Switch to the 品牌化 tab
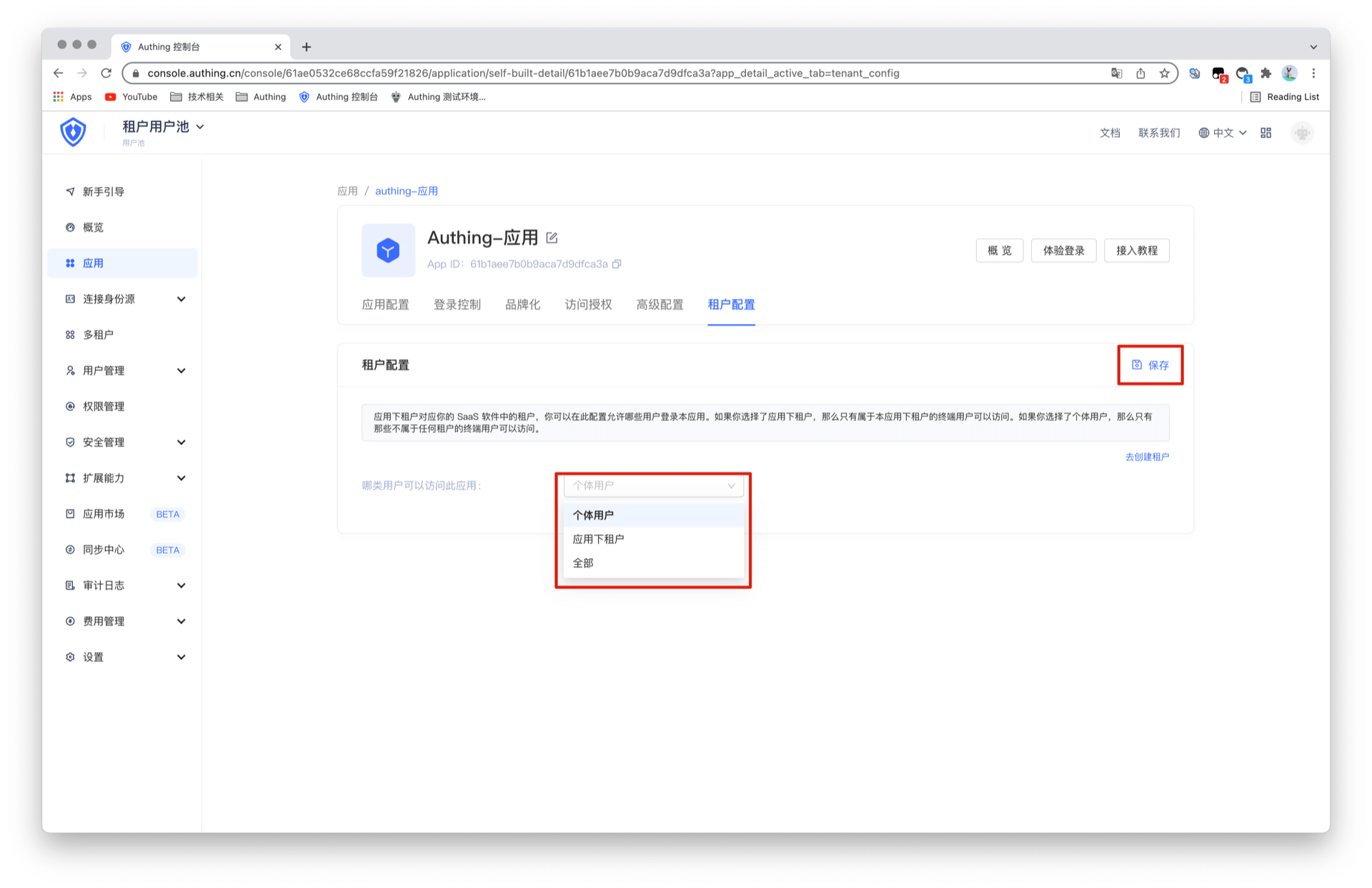Image resolution: width=1372 pixels, height=888 pixels. [522, 305]
